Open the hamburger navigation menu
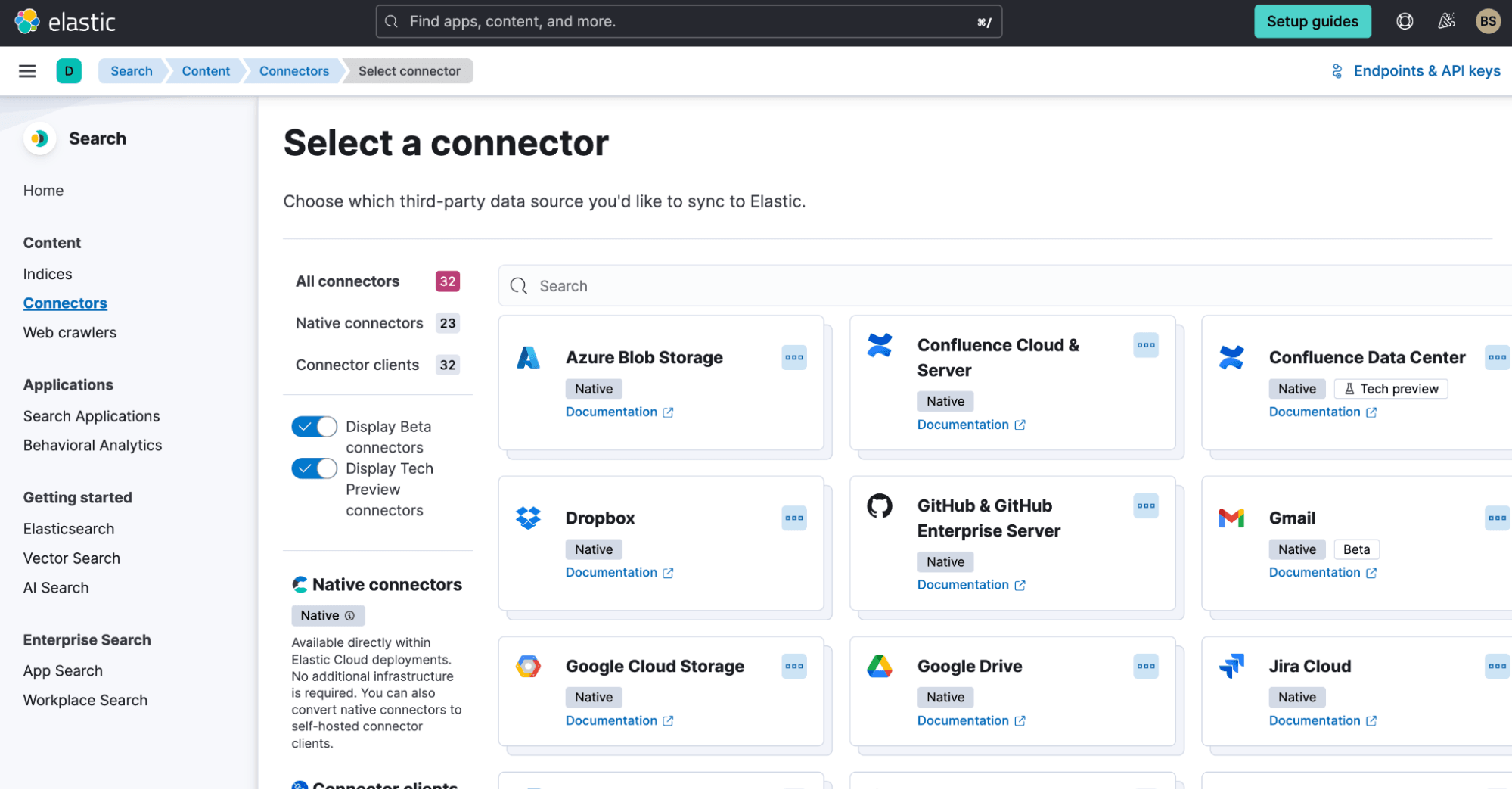 tap(27, 70)
